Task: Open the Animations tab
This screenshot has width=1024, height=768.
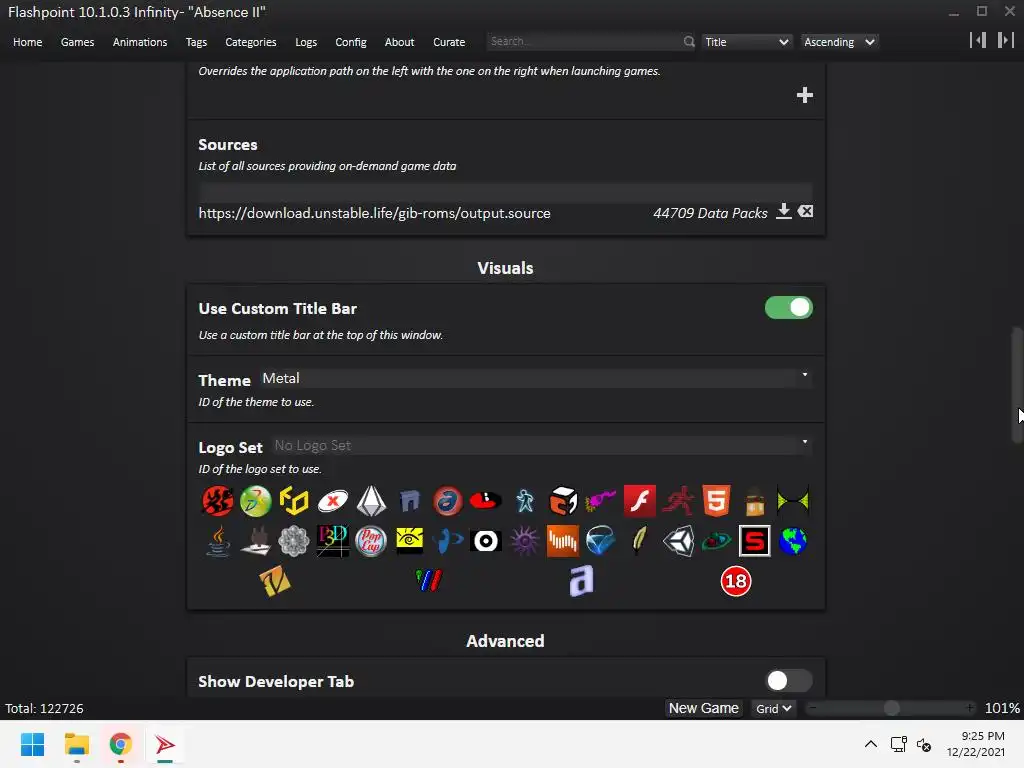Action: click(x=140, y=42)
